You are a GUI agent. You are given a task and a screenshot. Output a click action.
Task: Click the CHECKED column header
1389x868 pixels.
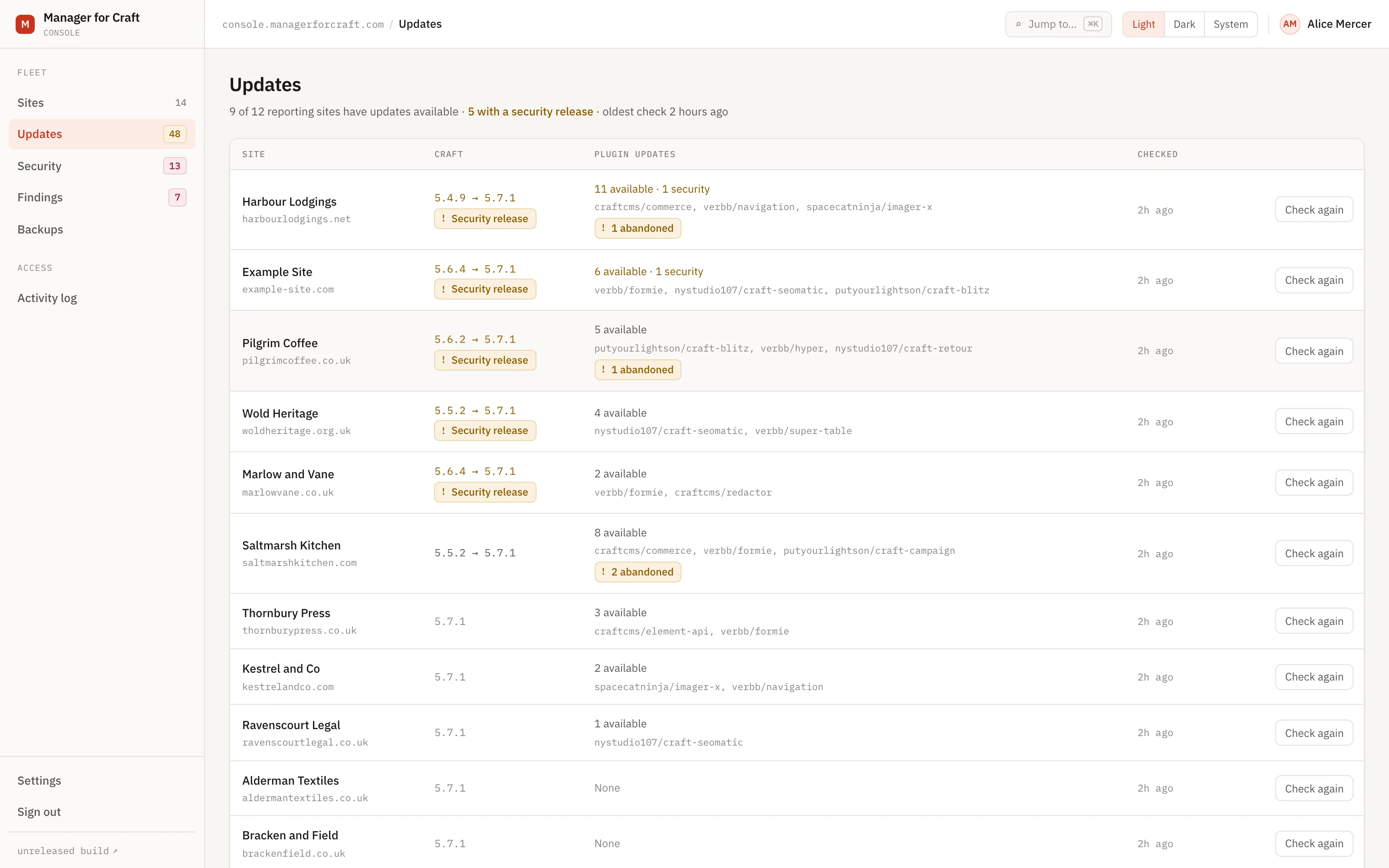click(x=1157, y=155)
